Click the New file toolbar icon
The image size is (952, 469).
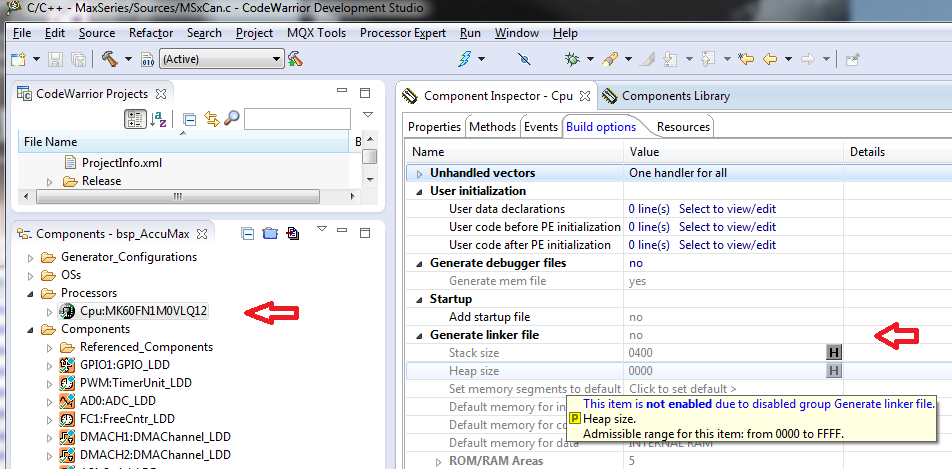[x=19, y=59]
